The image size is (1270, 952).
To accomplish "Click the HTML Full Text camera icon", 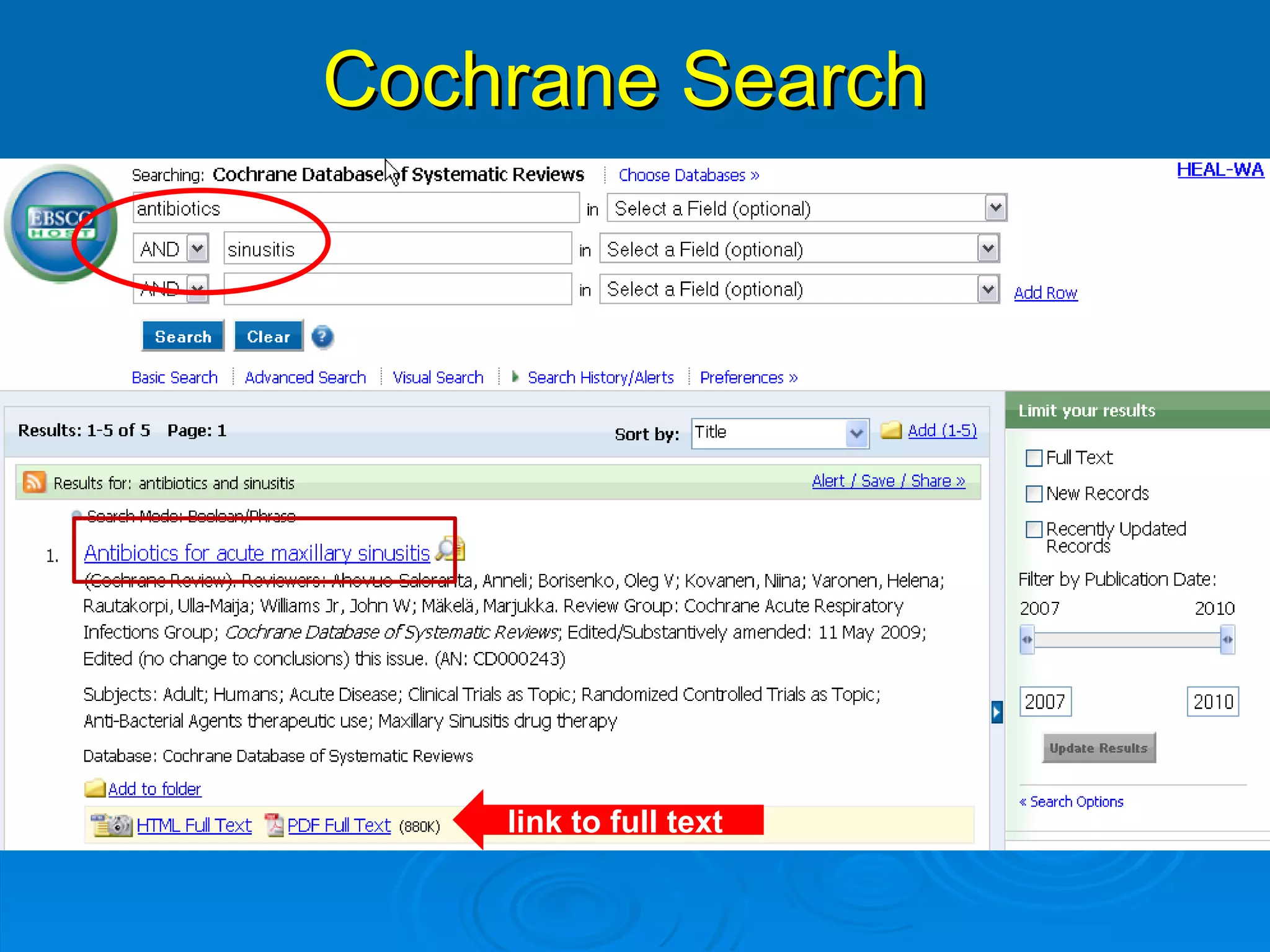I will pyautogui.click(x=112, y=825).
